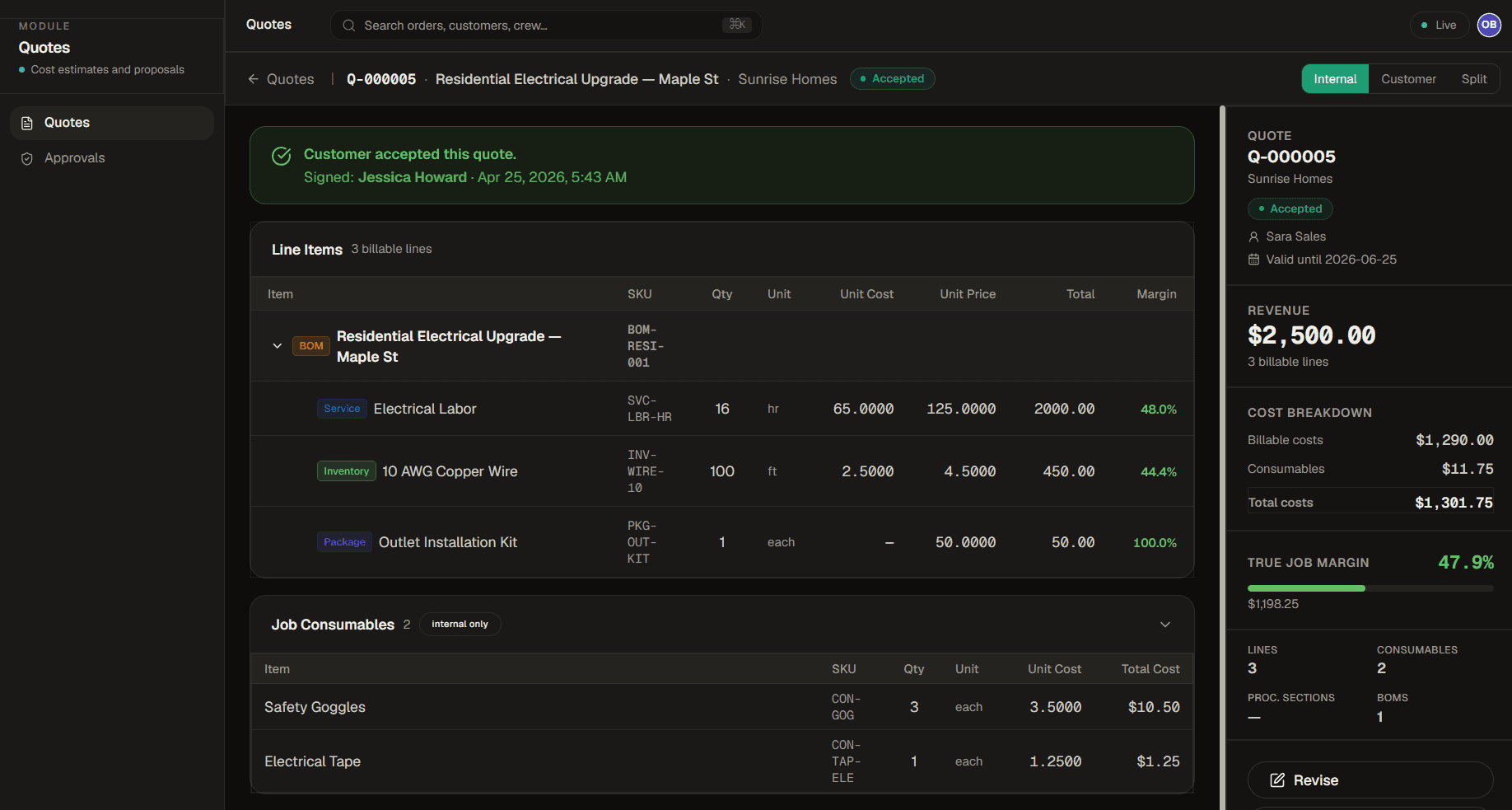Click the Accepted badge in the quote summary panel
This screenshot has width=1512, height=810.
coord(1290,209)
